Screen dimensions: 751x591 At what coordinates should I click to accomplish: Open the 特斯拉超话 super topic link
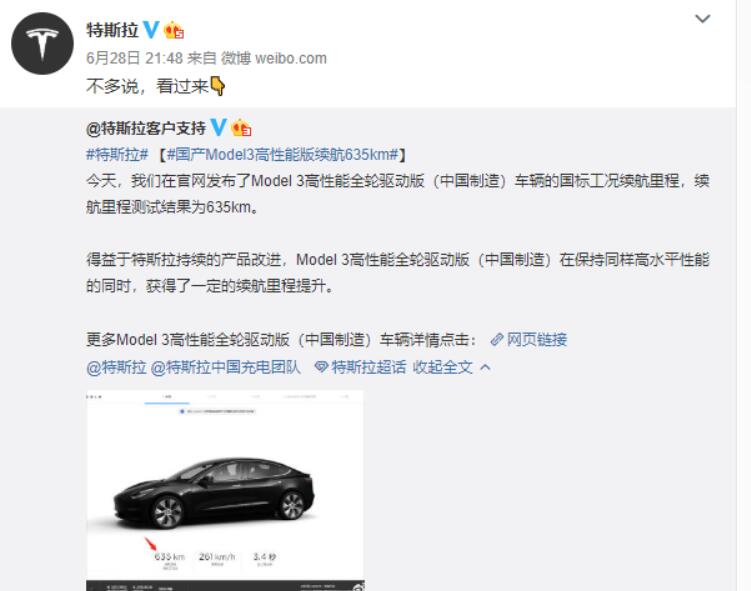pos(369,367)
